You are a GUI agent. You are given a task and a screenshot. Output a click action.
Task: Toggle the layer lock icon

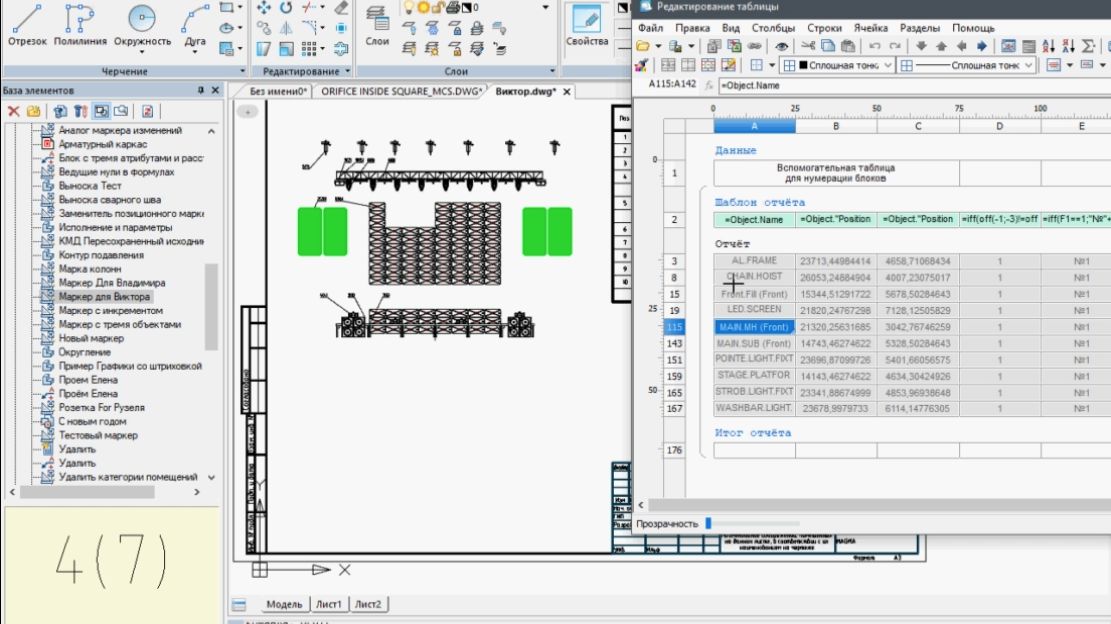(438, 7)
